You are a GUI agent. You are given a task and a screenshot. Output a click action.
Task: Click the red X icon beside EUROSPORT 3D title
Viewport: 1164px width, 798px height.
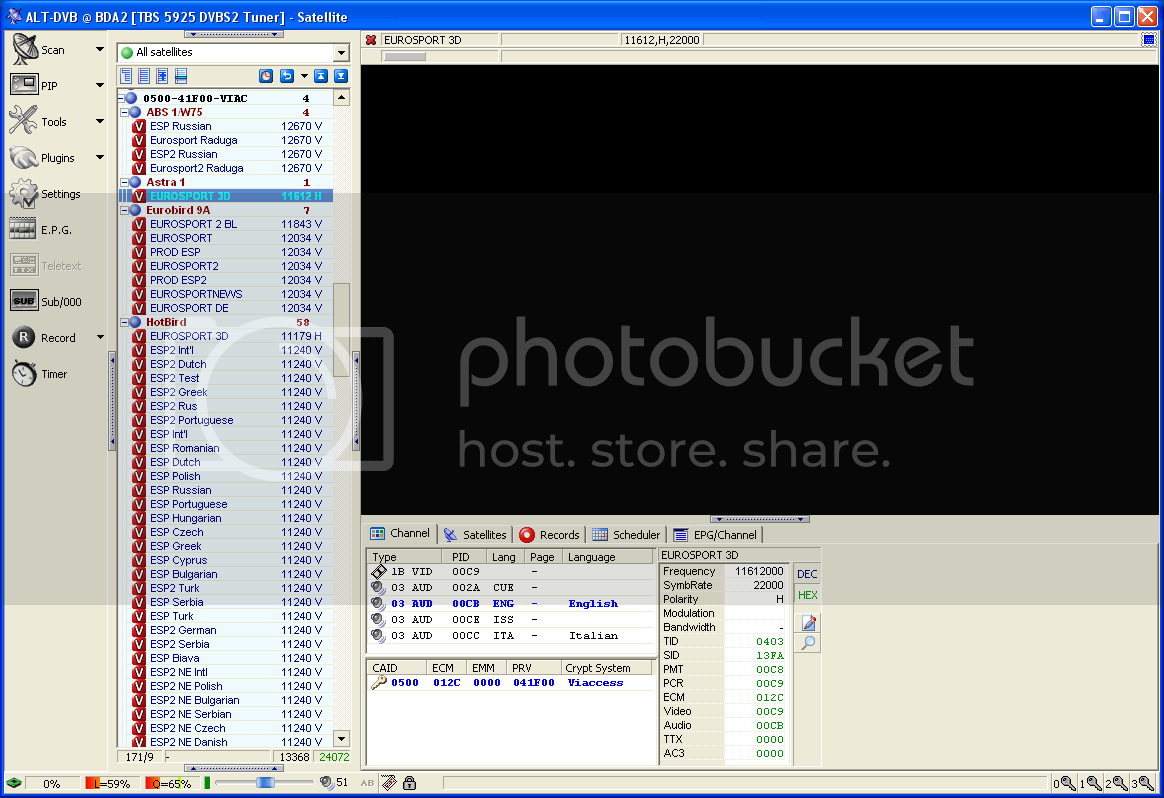tap(371, 40)
